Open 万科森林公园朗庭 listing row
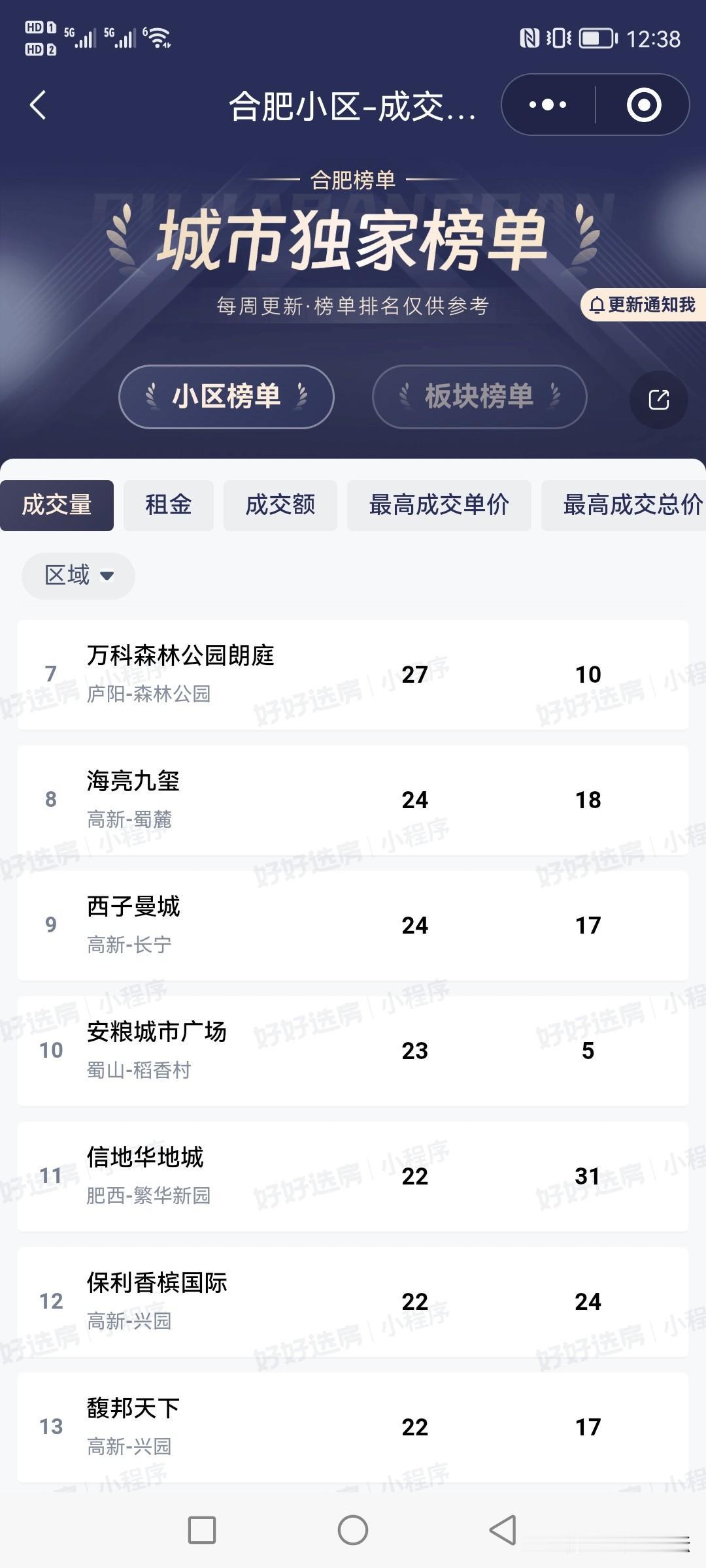Screen dimensions: 706x1568 [x=353, y=674]
